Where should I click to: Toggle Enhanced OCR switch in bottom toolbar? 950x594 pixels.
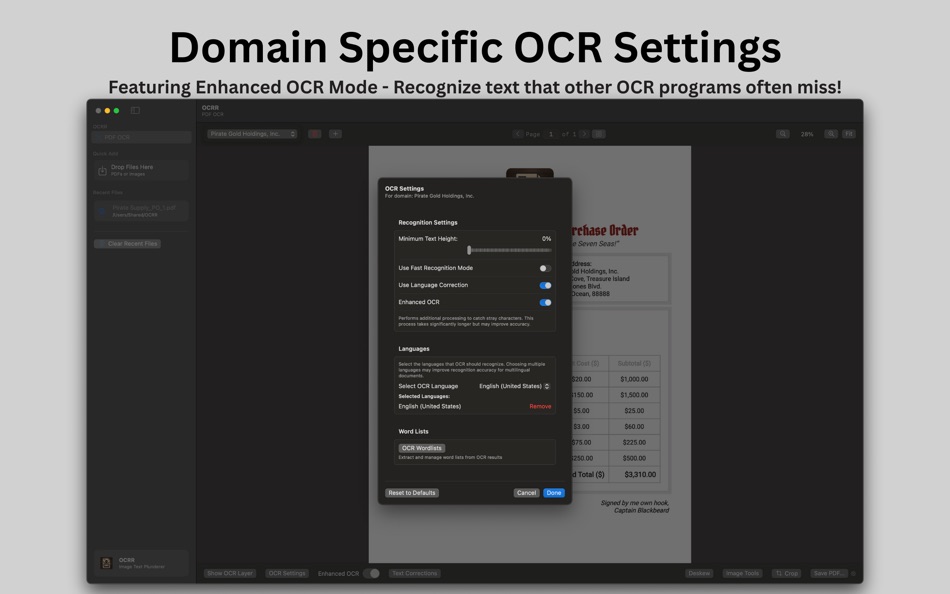click(371, 573)
